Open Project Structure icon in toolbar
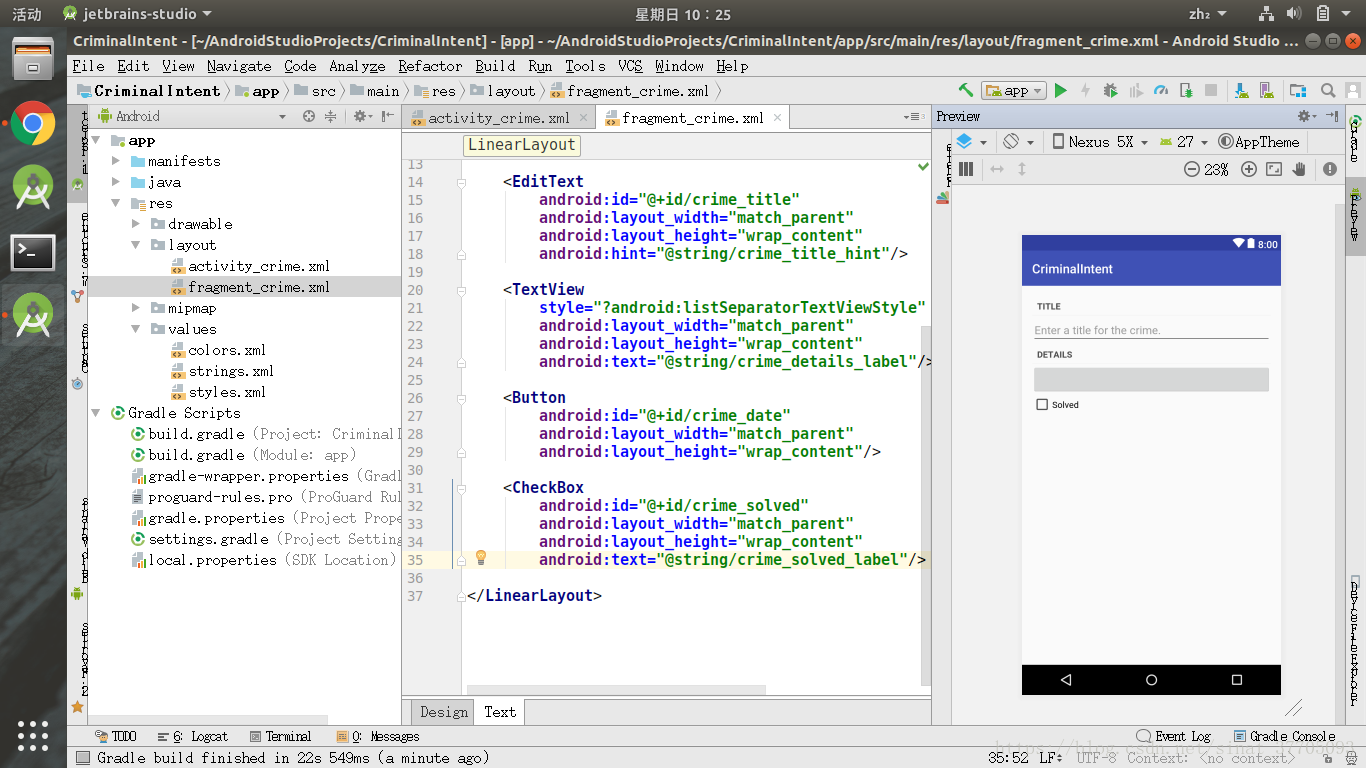The height and width of the screenshot is (768, 1366). point(1298,90)
